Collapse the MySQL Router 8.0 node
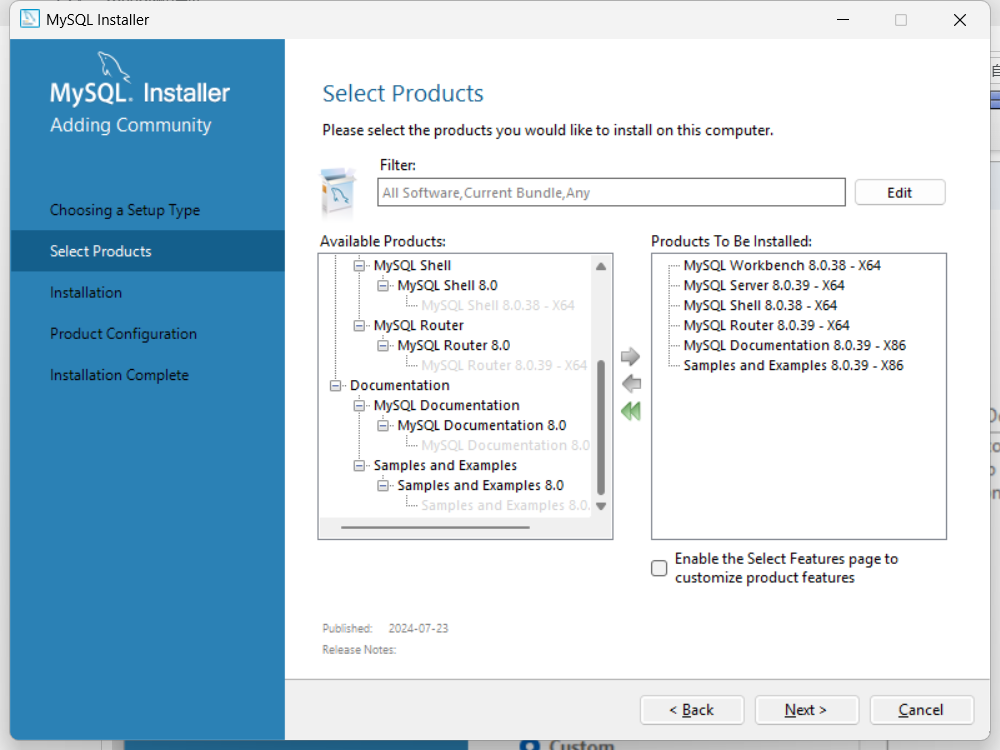1000x750 pixels. point(383,345)
